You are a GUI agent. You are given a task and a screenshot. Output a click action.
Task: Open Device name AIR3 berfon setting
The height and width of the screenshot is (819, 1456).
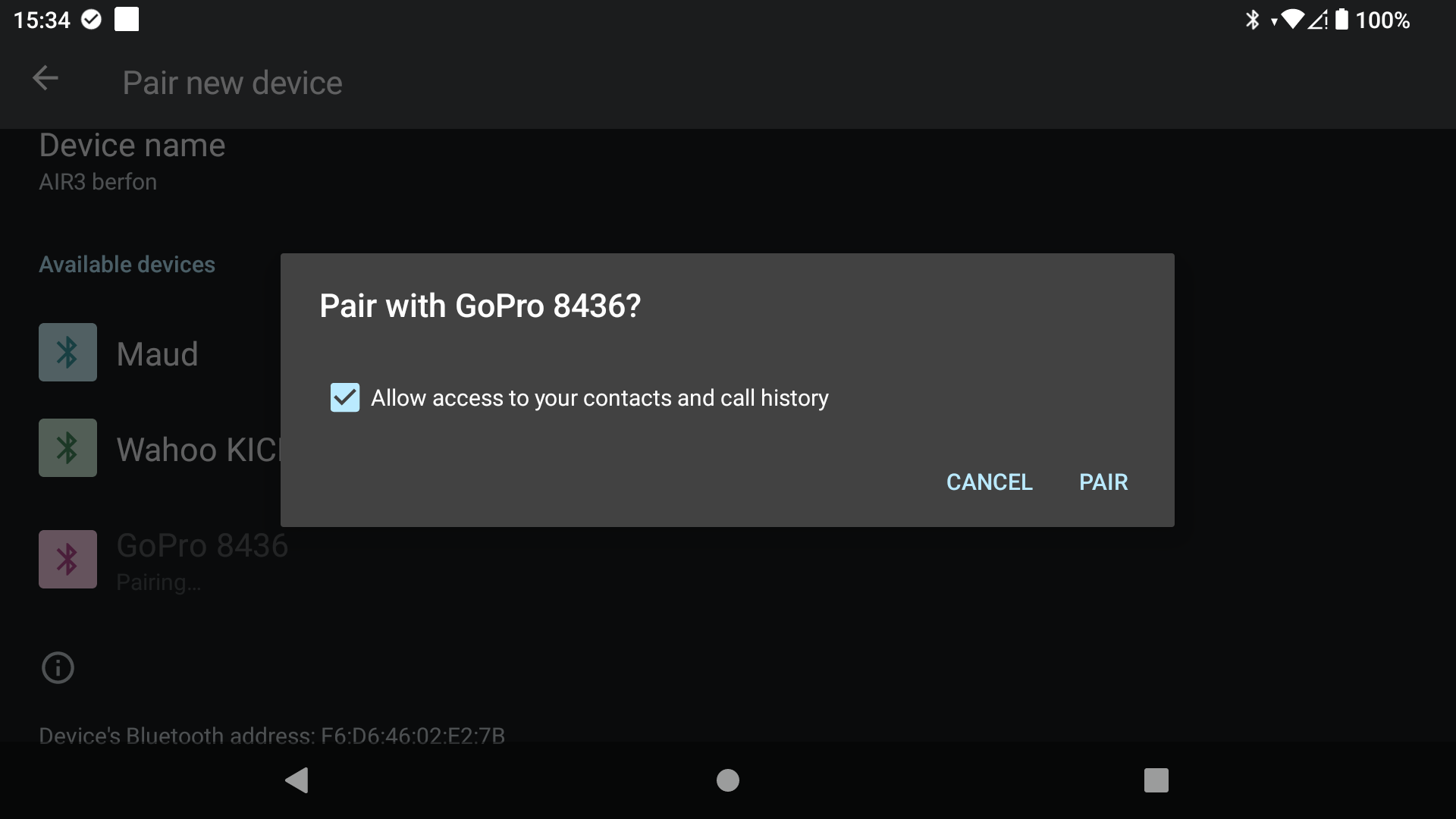pos(132,162)
